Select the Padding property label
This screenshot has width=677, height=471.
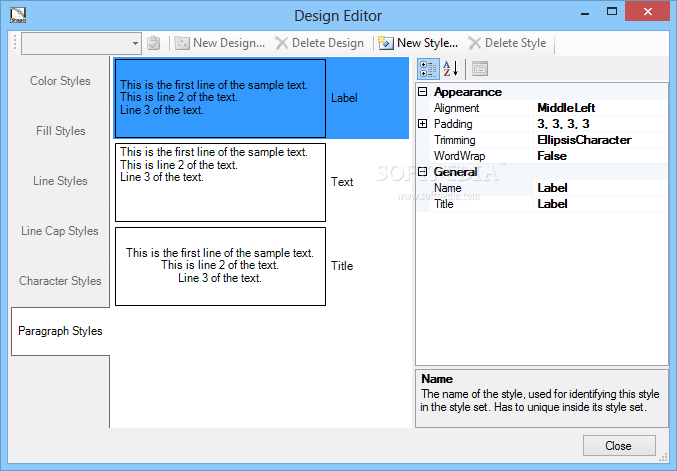[x=453, y=124]
